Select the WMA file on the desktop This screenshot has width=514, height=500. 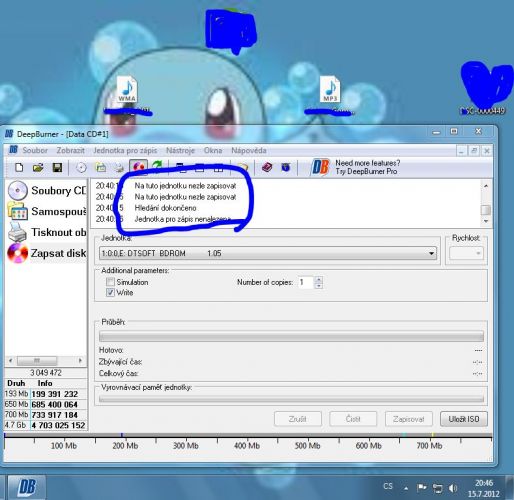[x=127, y=90]
